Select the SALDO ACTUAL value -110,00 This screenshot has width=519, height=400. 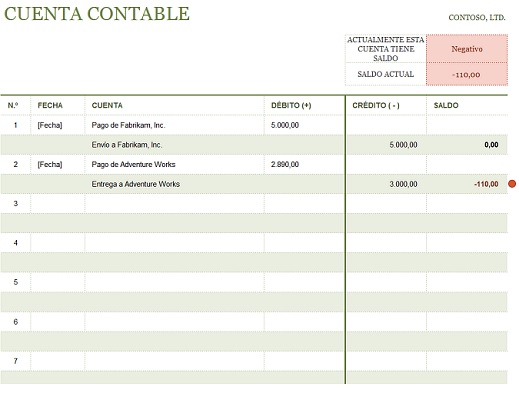467,74
